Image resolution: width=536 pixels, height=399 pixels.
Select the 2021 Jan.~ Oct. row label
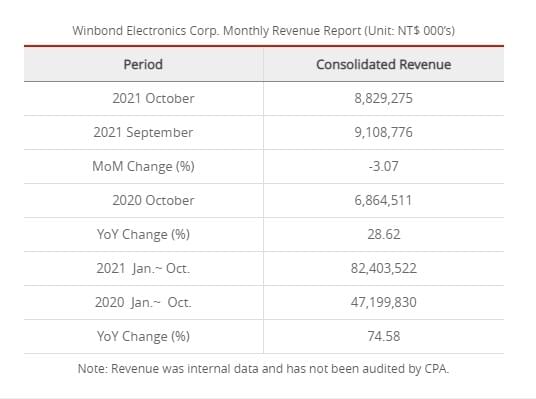coord(143,268)
